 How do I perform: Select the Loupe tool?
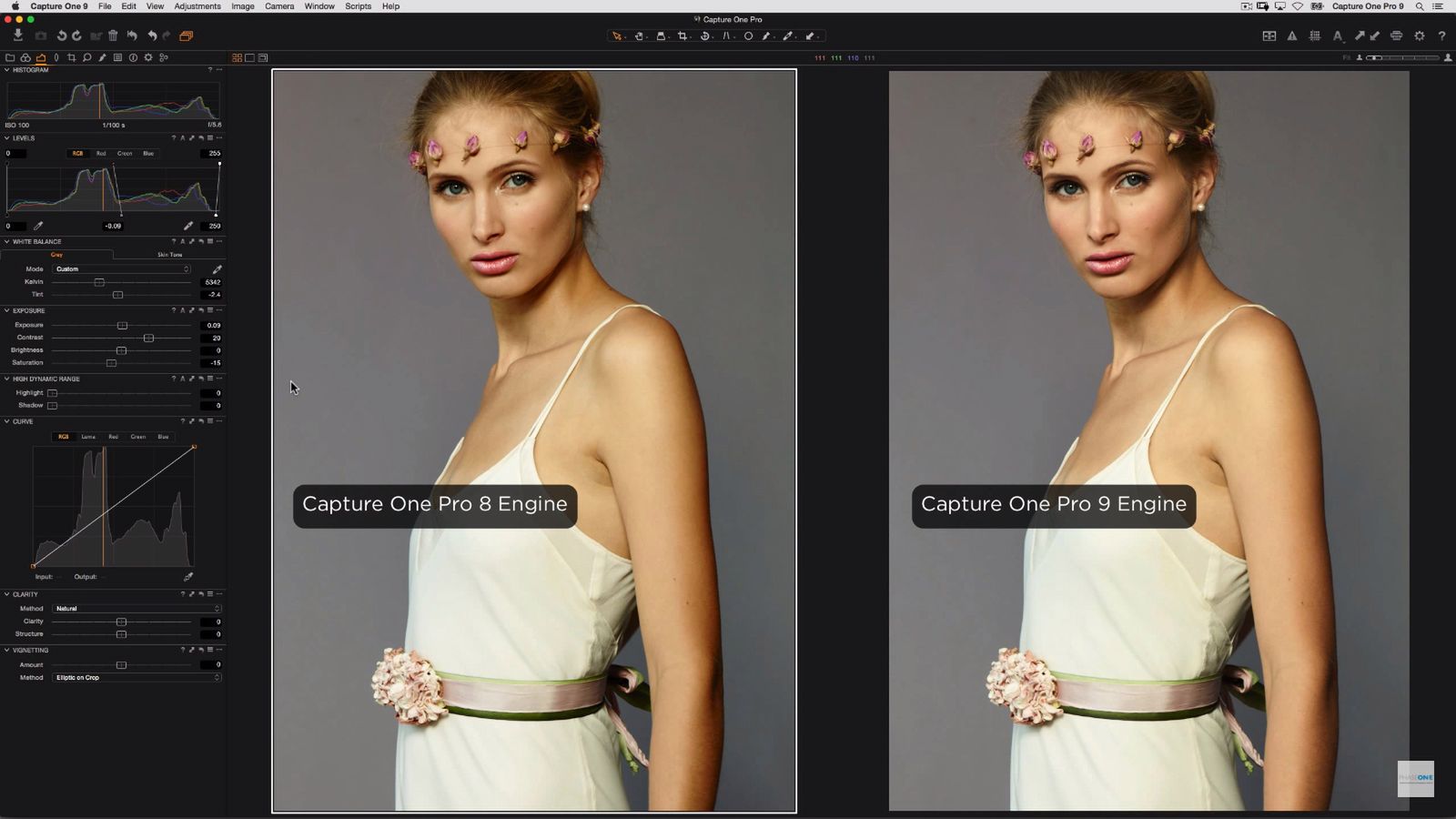click(x=661, y=36)
